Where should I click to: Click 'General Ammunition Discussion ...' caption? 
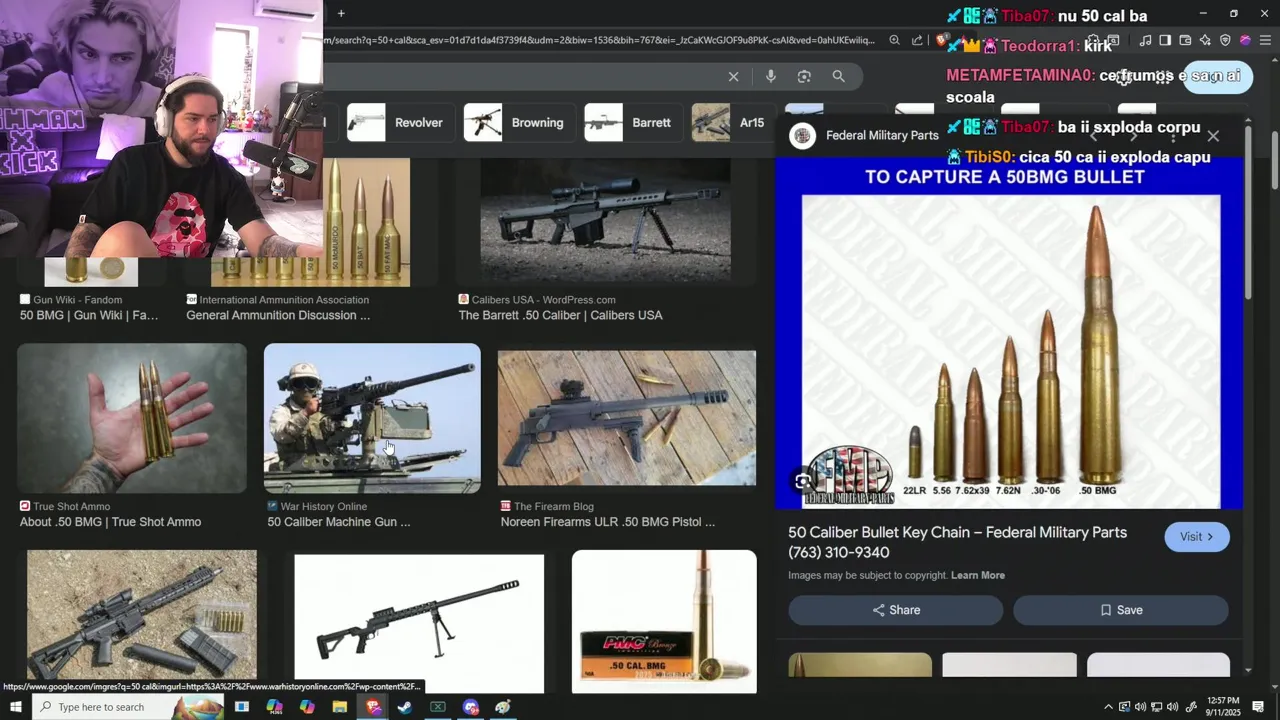click(x=278, y=315)
